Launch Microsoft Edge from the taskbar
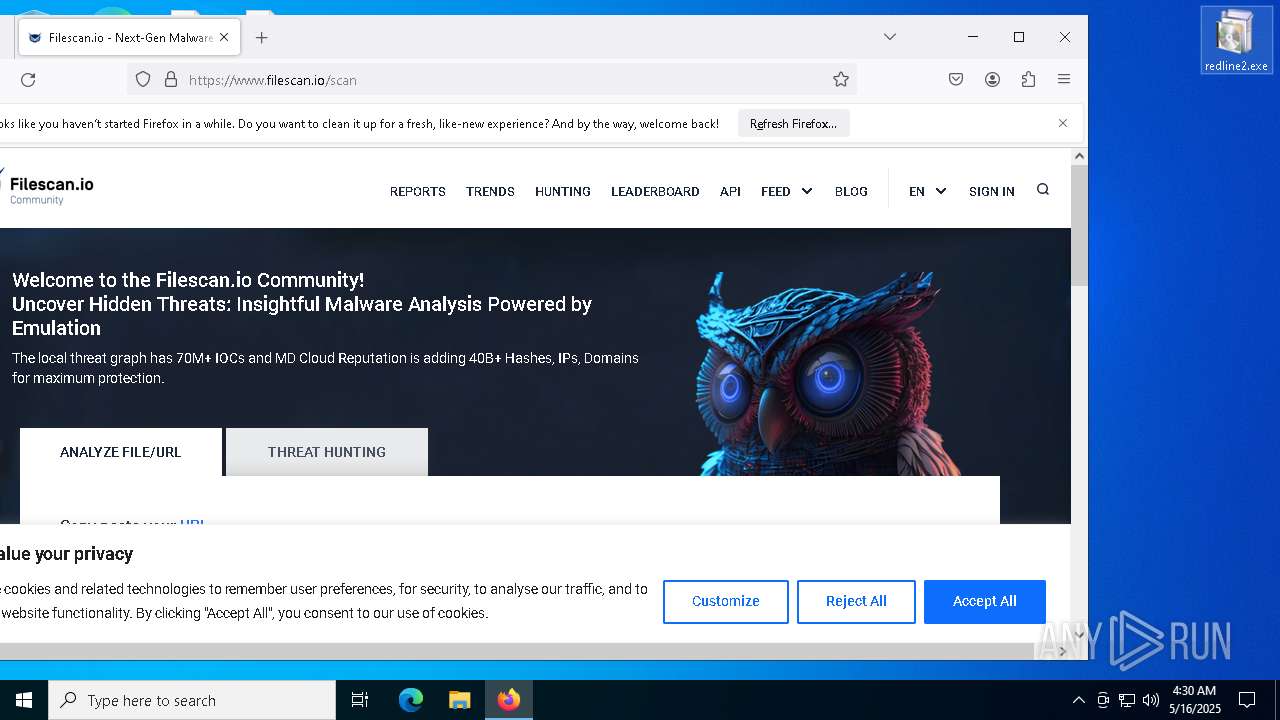 coord(411,700)
